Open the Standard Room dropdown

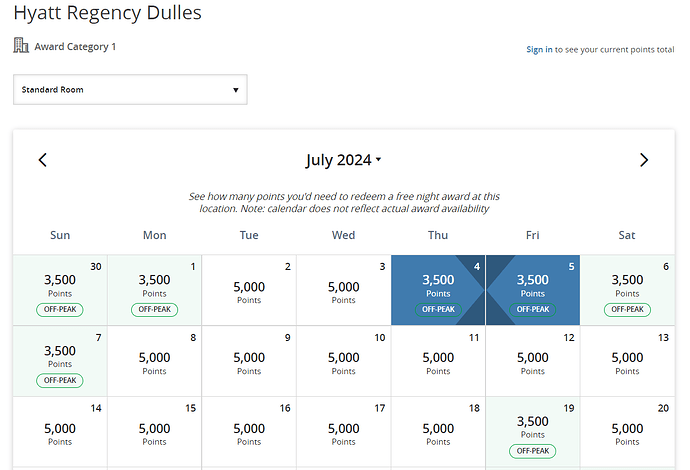[130, 90]
